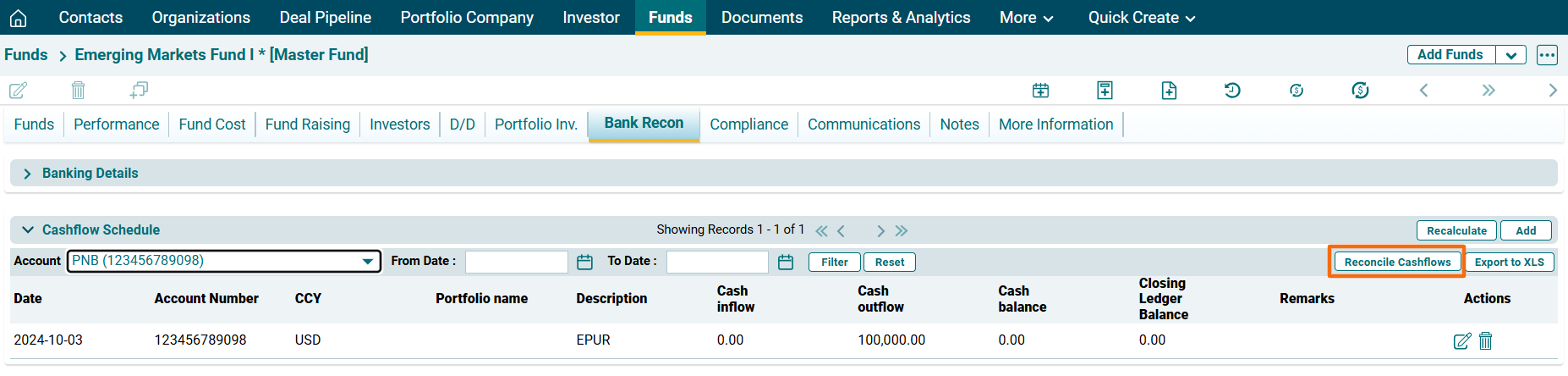Click the To Date input field

[x=717, y=263]
